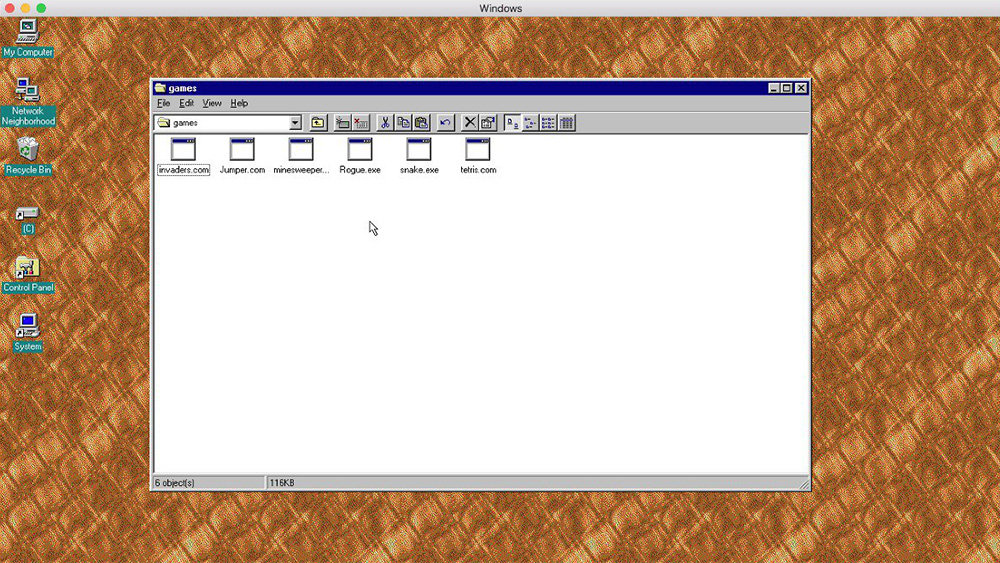
Task: Click the games window title bar folder icon
Action: [x=160, y=88]
